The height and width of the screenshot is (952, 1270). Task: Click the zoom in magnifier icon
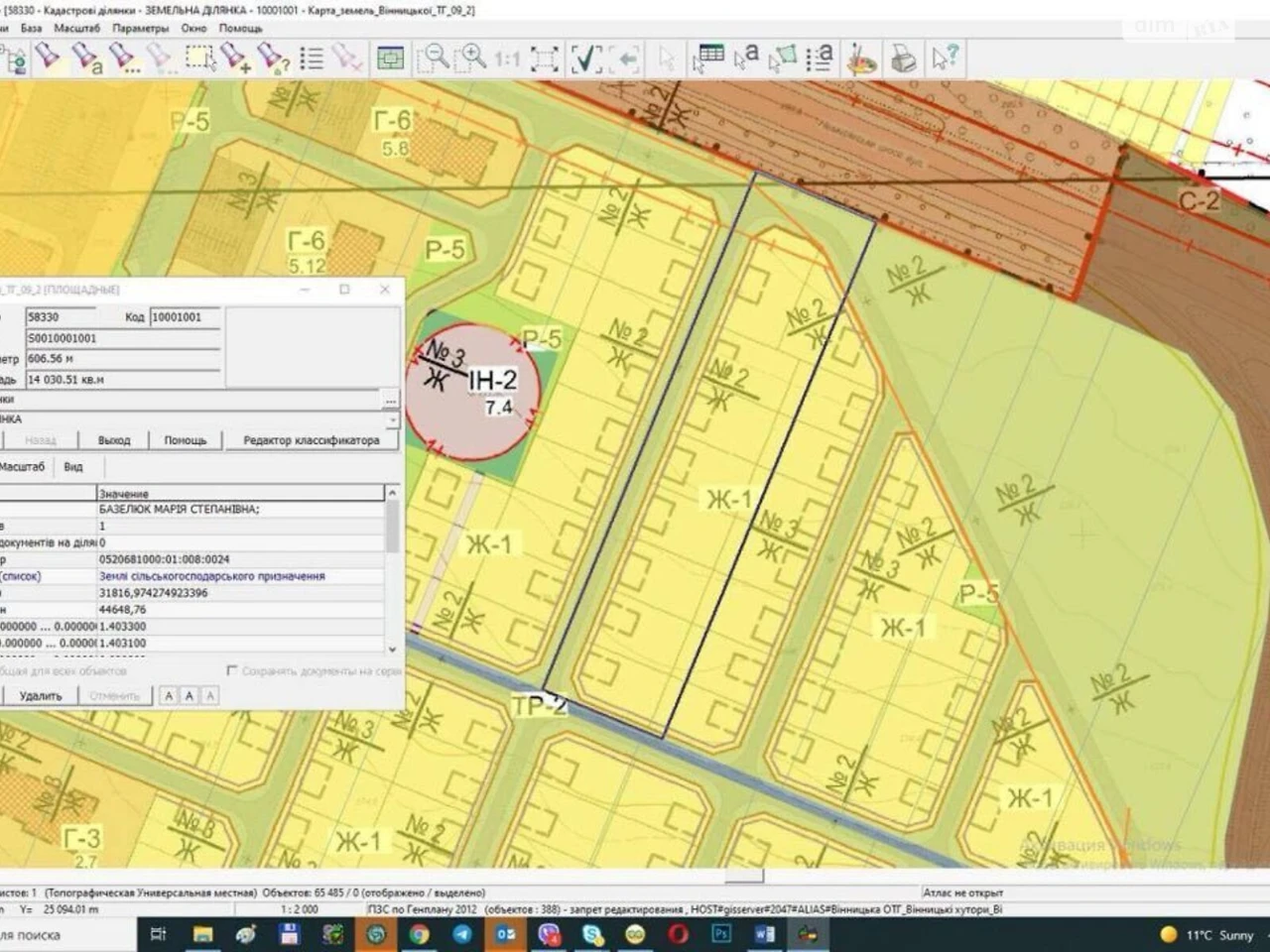point(473,58)
